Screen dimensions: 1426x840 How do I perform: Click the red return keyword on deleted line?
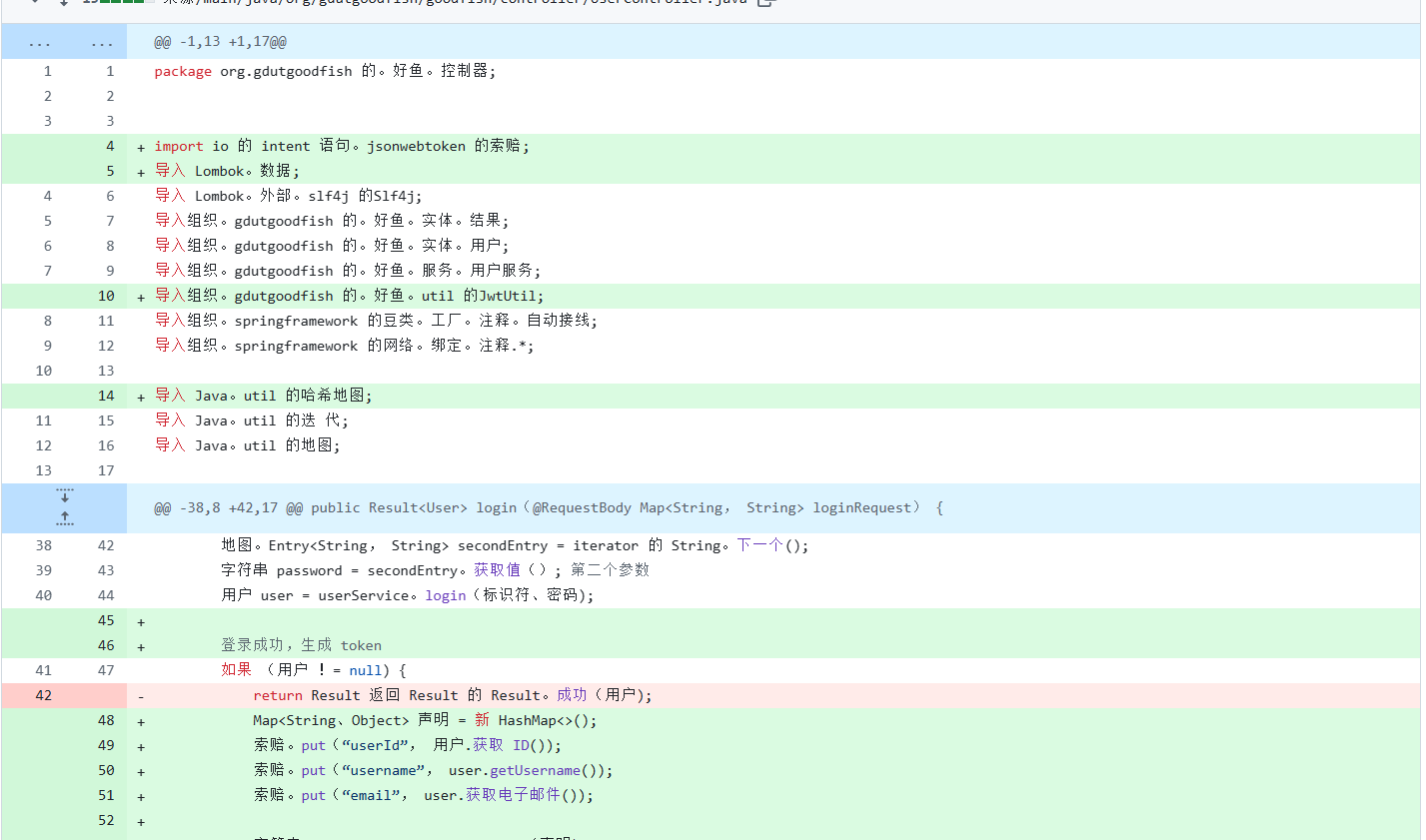pos(278,695)
